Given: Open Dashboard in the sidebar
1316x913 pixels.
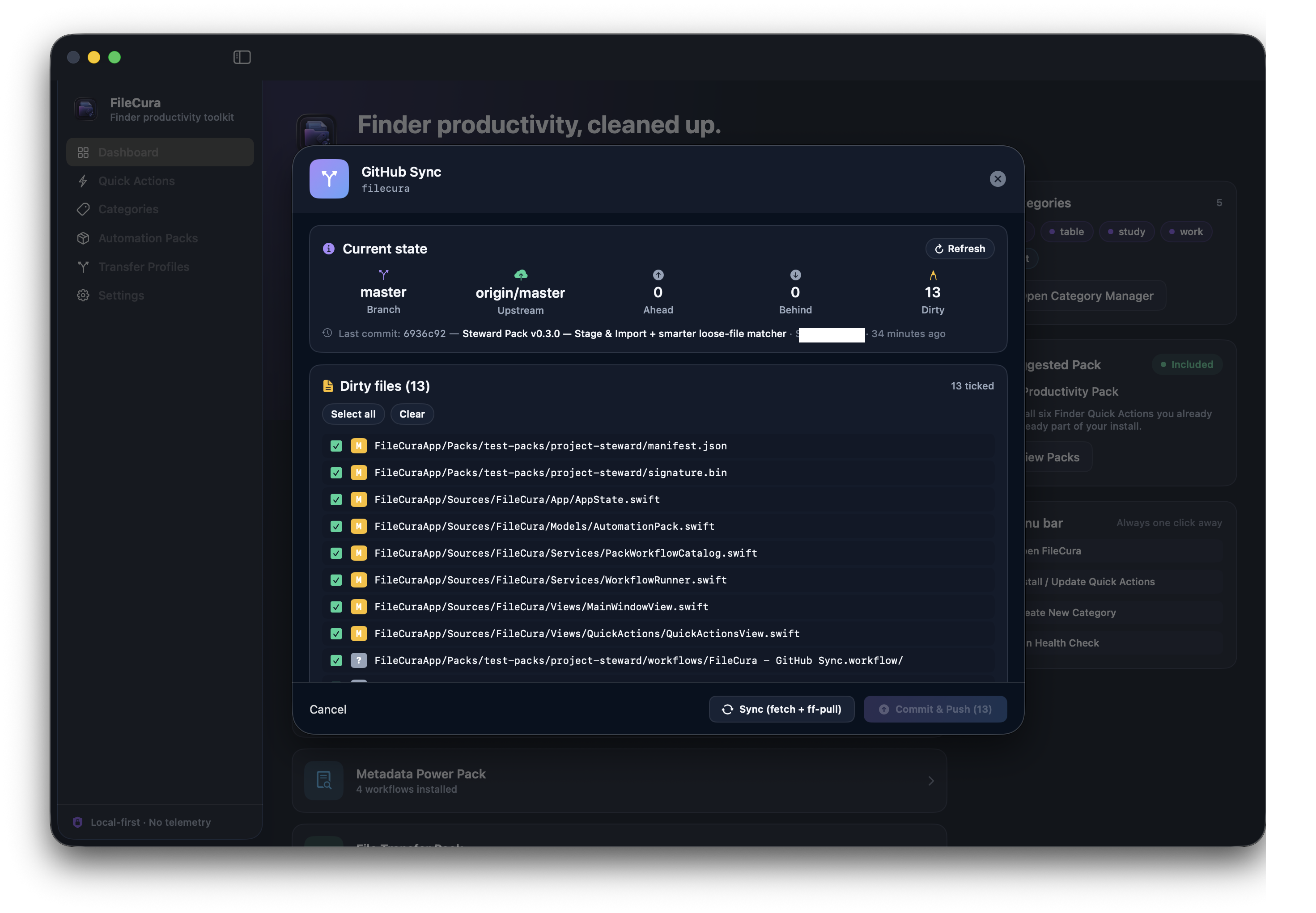Looking at the screenshot, I should click(160, 152).
